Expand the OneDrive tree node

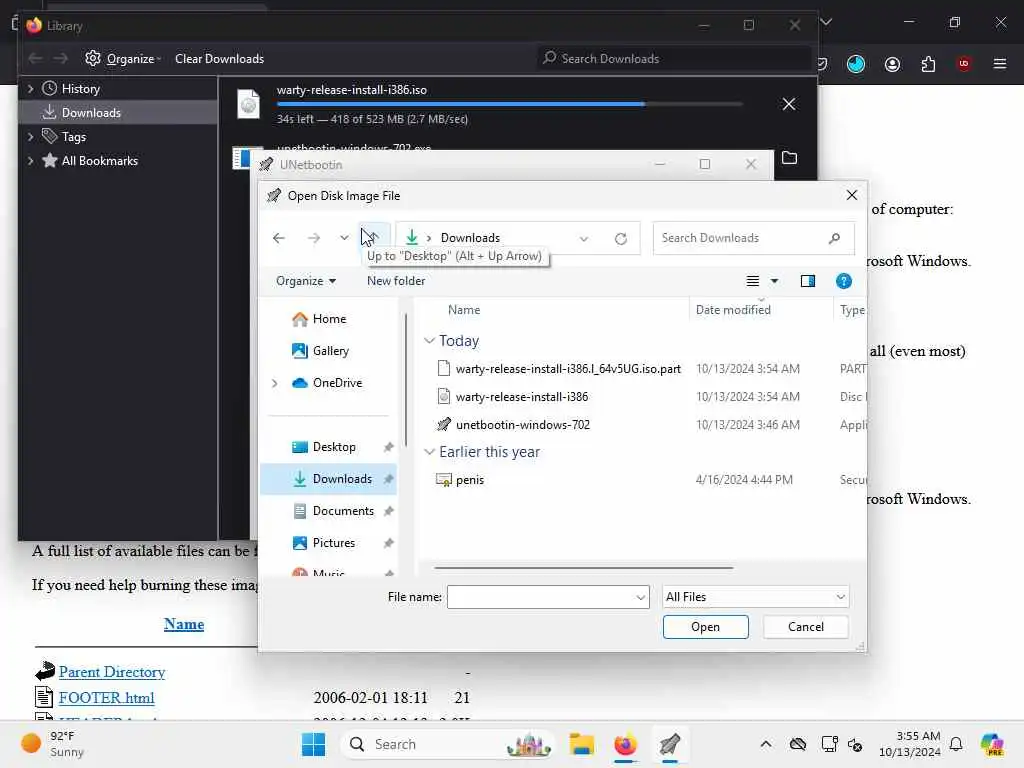click(x=275, y=383)
